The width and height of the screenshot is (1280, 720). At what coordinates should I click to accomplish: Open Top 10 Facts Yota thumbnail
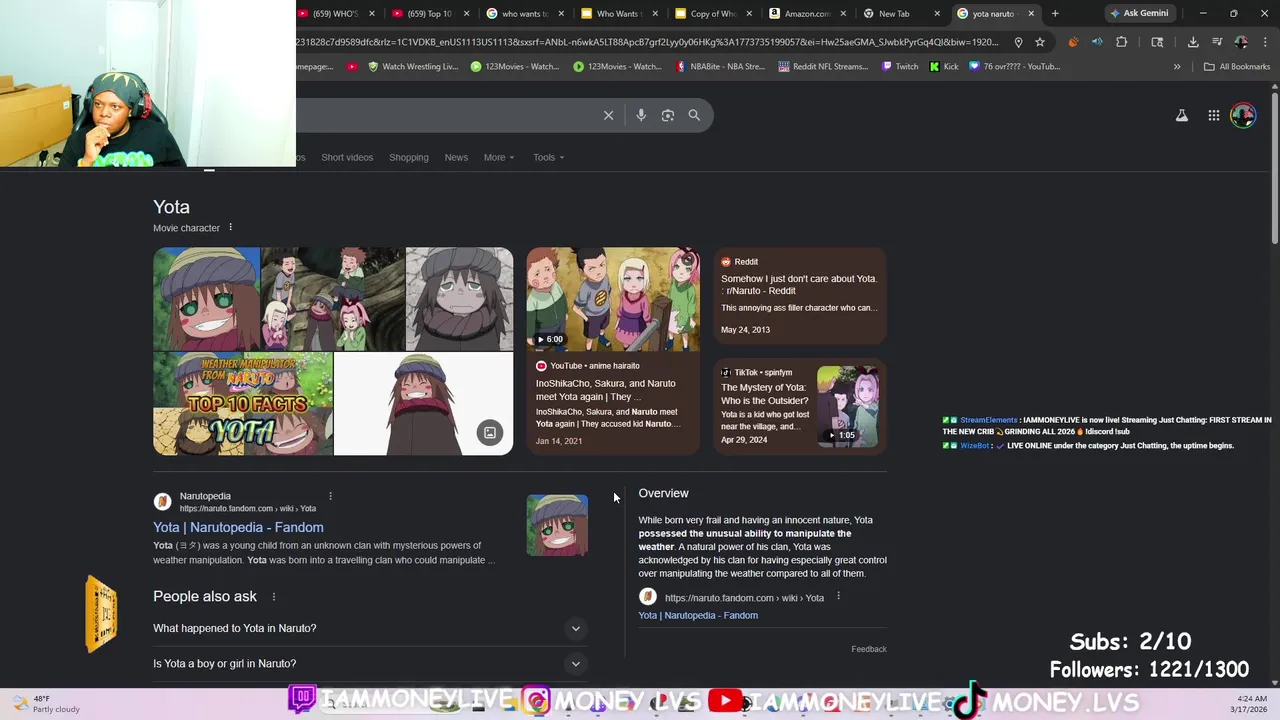point(242,404)
